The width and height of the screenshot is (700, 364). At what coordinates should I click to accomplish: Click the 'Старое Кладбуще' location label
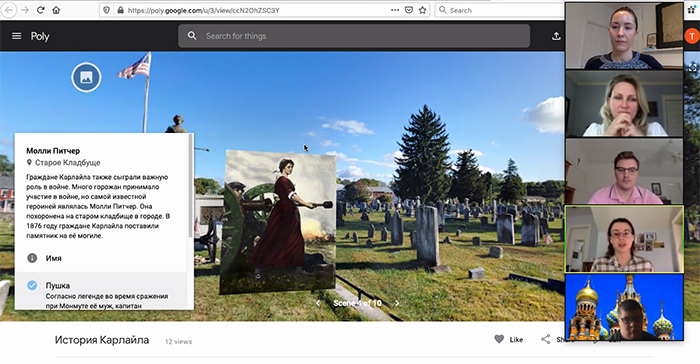pyautogui.click(x=67, y=163)
